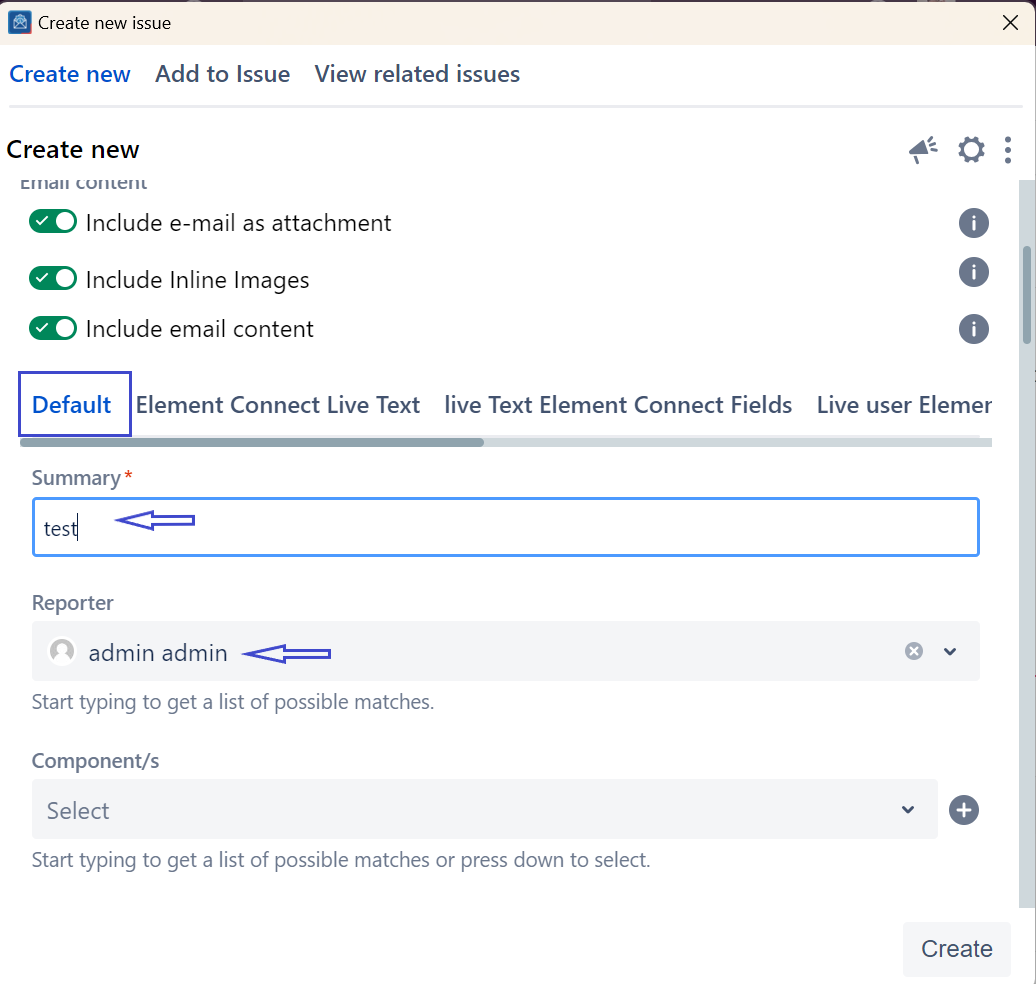This screenshot has height=984, width=1036.
Task: Click info icon for e-mail as attachment
Action: (x=973, y=223)
